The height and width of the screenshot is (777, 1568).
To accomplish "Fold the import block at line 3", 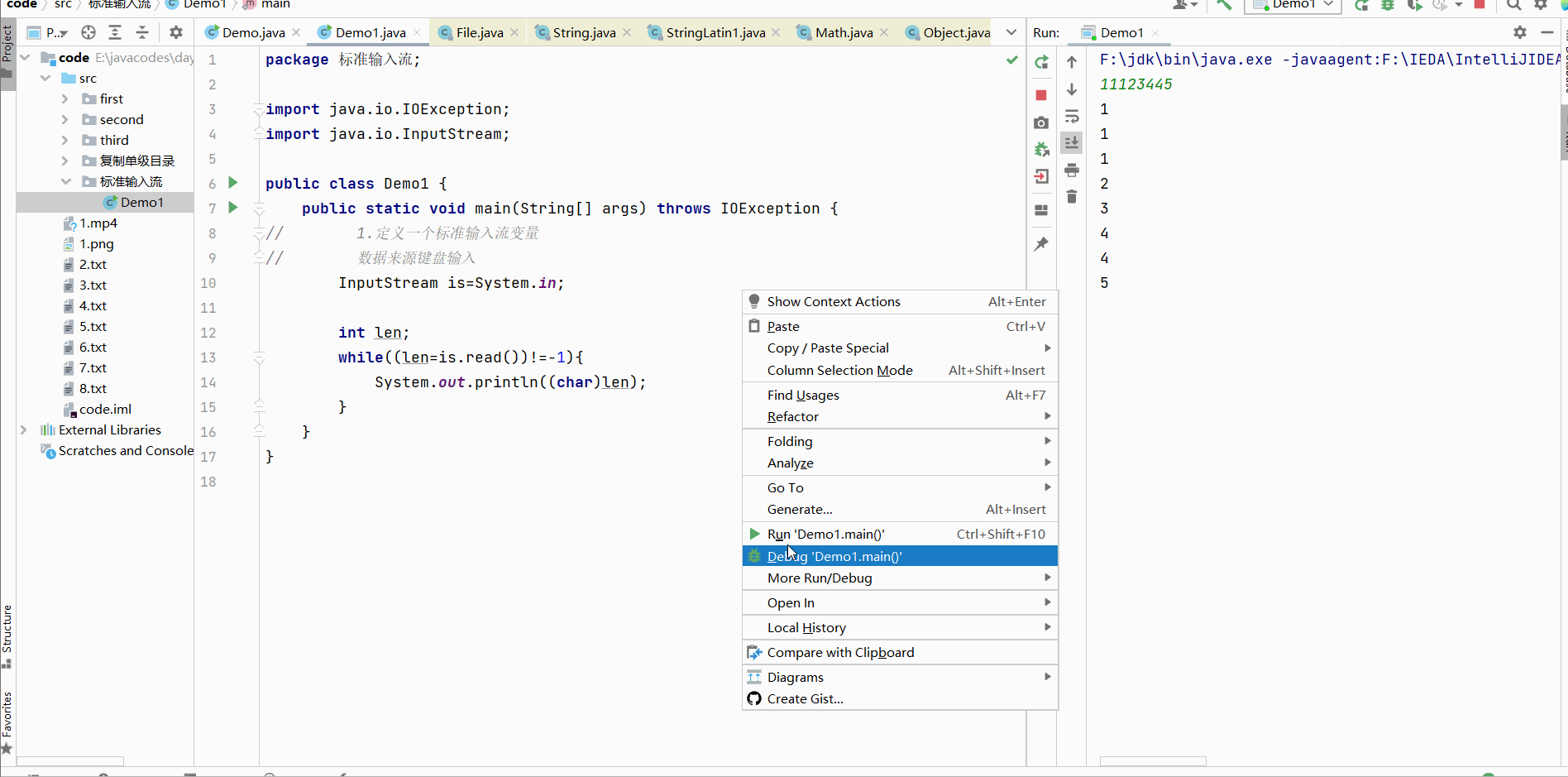I will coord(259,109).
